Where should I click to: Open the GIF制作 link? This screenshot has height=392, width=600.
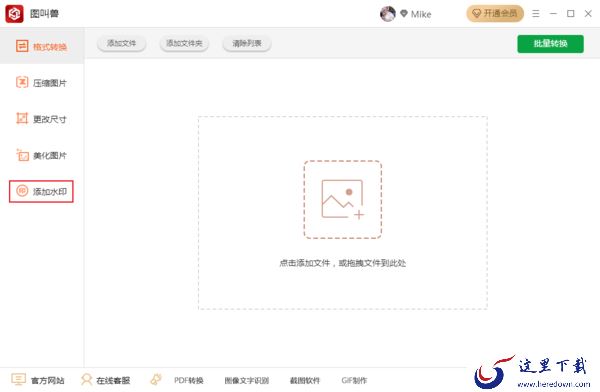[354, 380]
